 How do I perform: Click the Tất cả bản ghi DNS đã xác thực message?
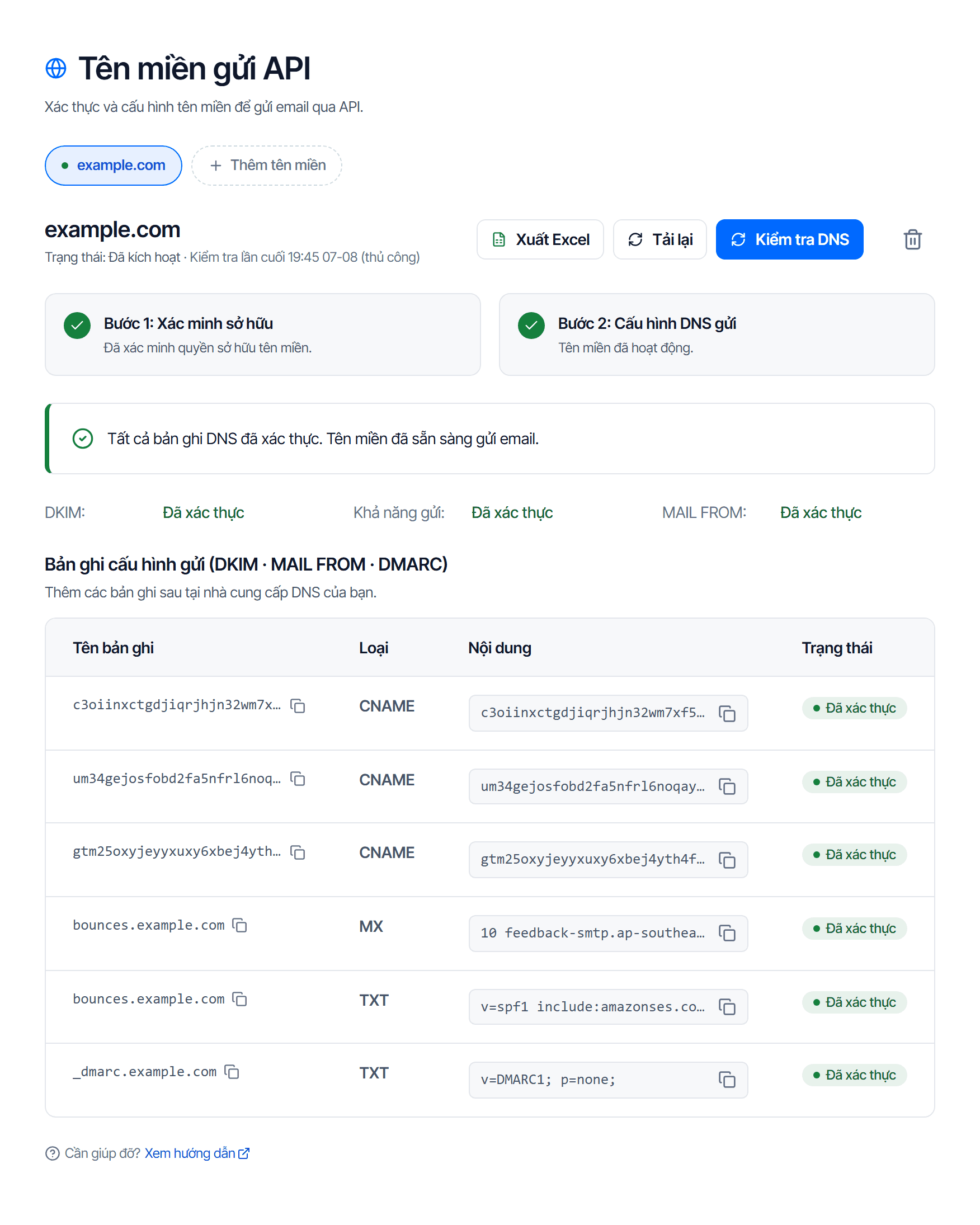click(323, 439)
